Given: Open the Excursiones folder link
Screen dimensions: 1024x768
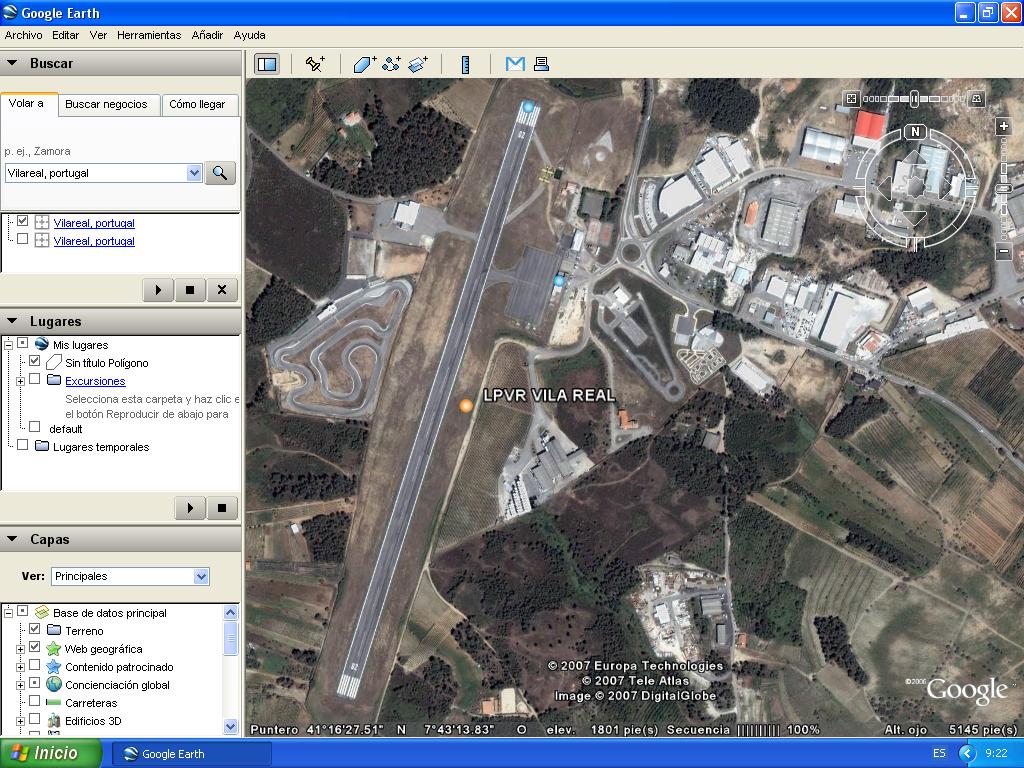Looking at the screenshot, I should 95,381.
